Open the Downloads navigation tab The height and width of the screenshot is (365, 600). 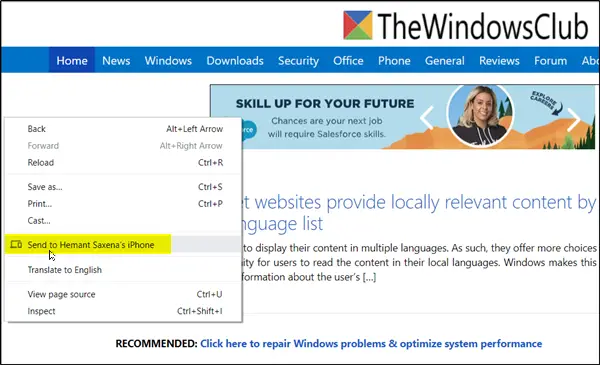tap(235, 60)
